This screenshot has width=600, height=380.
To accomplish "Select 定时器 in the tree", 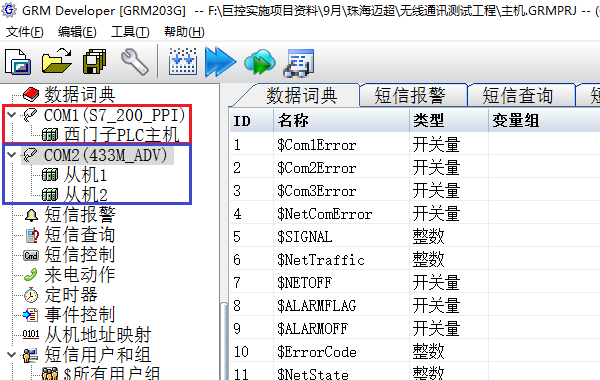I will click(71, 295).
